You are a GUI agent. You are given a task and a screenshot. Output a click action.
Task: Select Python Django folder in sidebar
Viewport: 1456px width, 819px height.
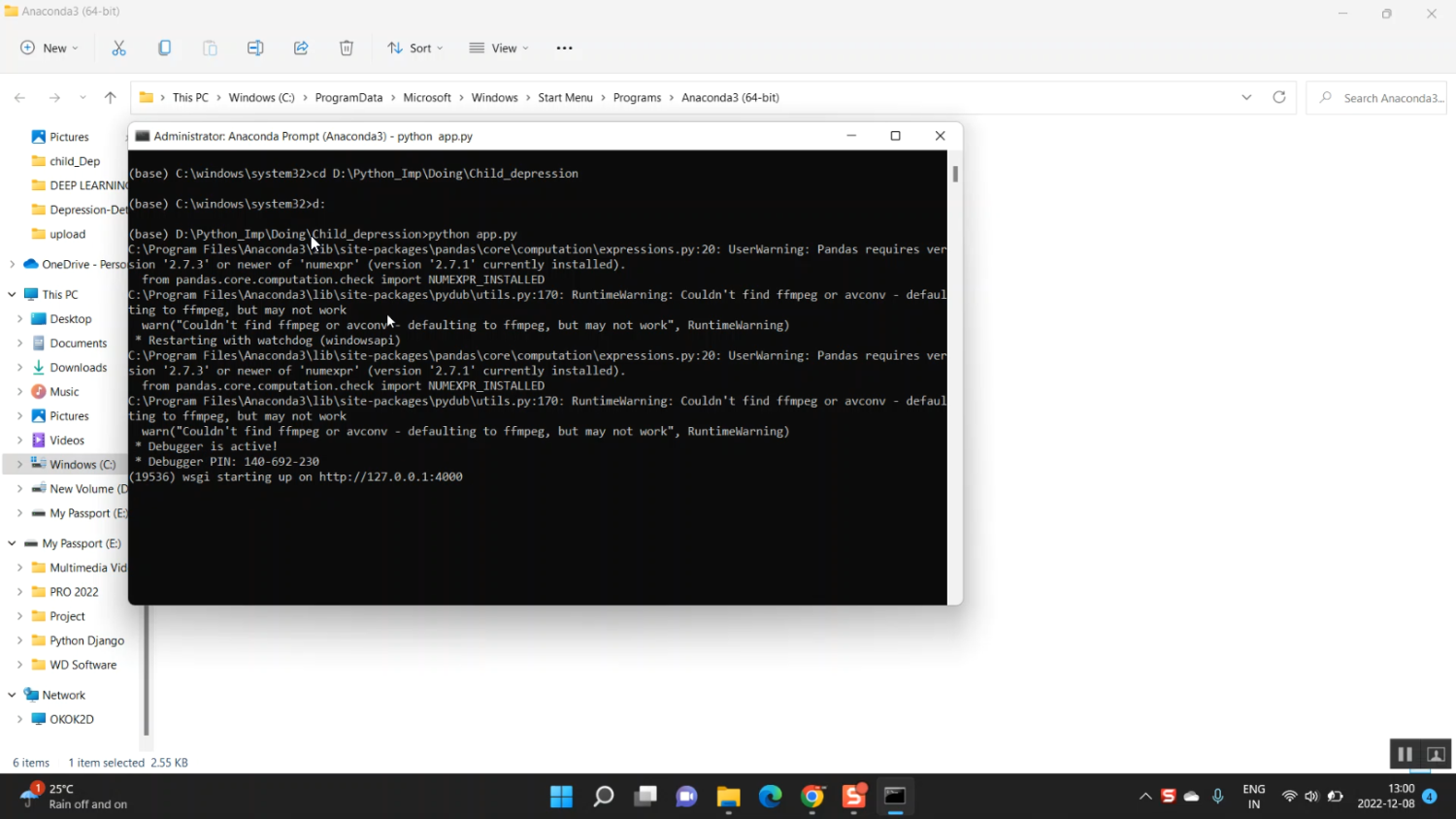[x=86, y=640]
